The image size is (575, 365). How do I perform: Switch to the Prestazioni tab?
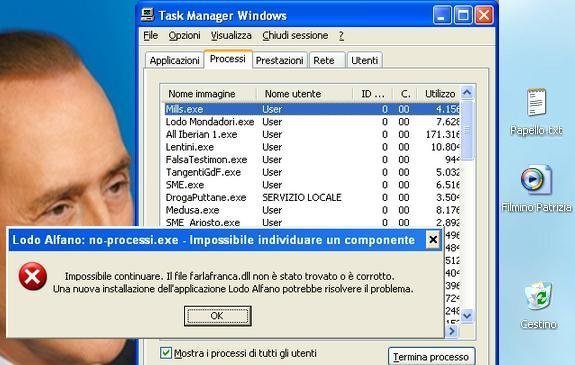pyautogui.click(x=280, y=61)
